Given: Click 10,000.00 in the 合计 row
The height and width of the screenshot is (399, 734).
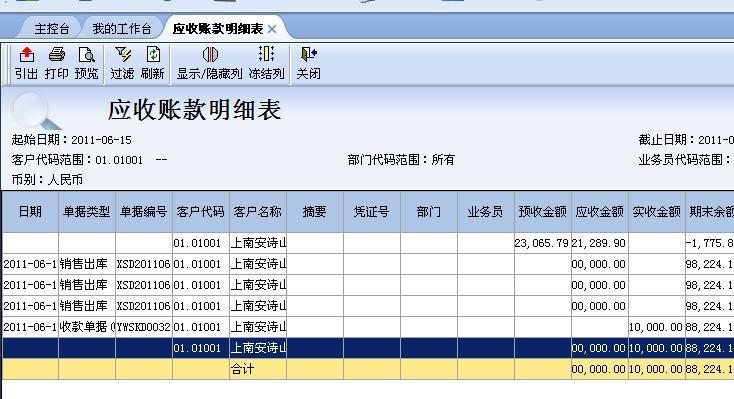Looking at the screenshot, I should tap(657, 369).
